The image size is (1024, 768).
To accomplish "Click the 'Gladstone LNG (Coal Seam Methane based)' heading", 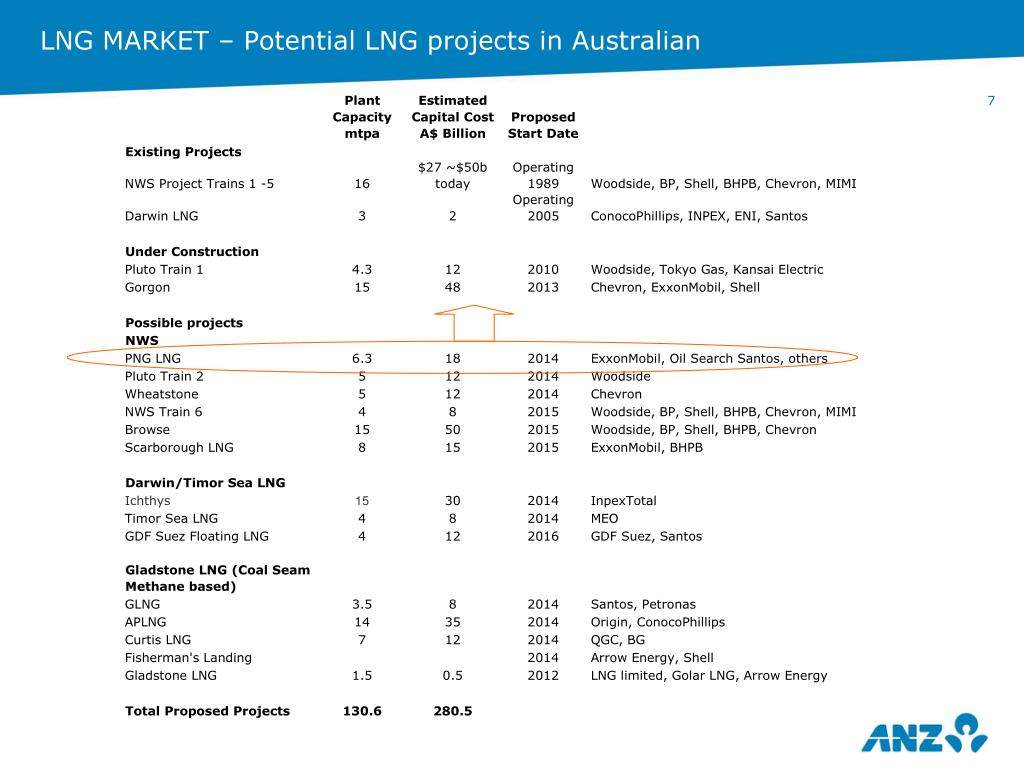I will pyautogui.click(x=217, y=578).
